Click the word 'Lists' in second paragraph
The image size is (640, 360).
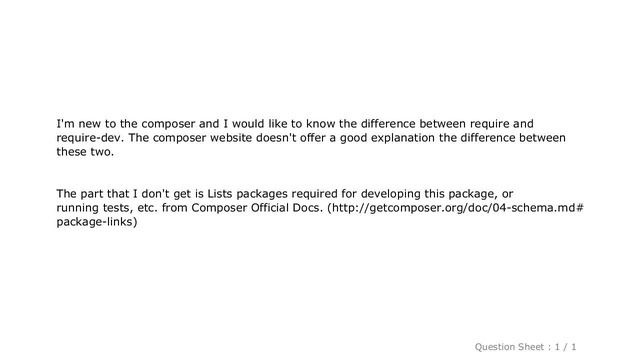(220, 193)
